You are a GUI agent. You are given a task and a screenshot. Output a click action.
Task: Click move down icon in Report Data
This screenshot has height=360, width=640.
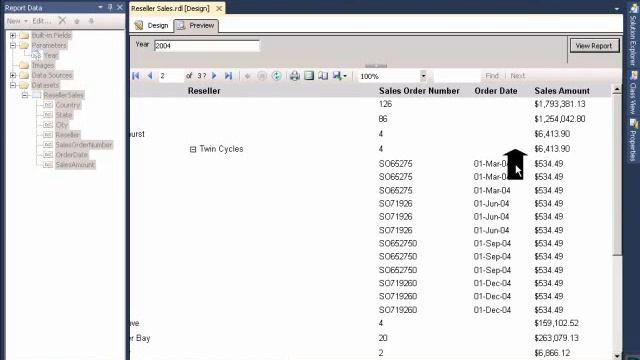point(91,21)
